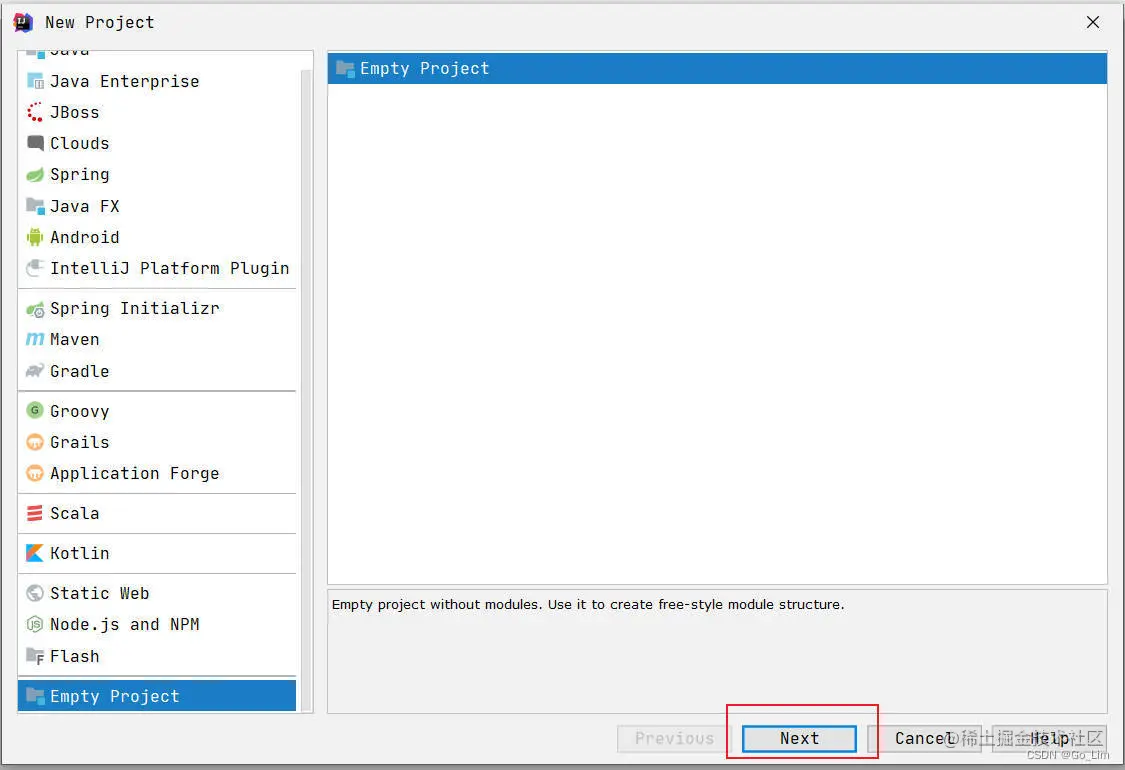Click the disabled Previous button
This screenshot has width=1125, height=770.
pyautogui.click(x=674, y=738)
